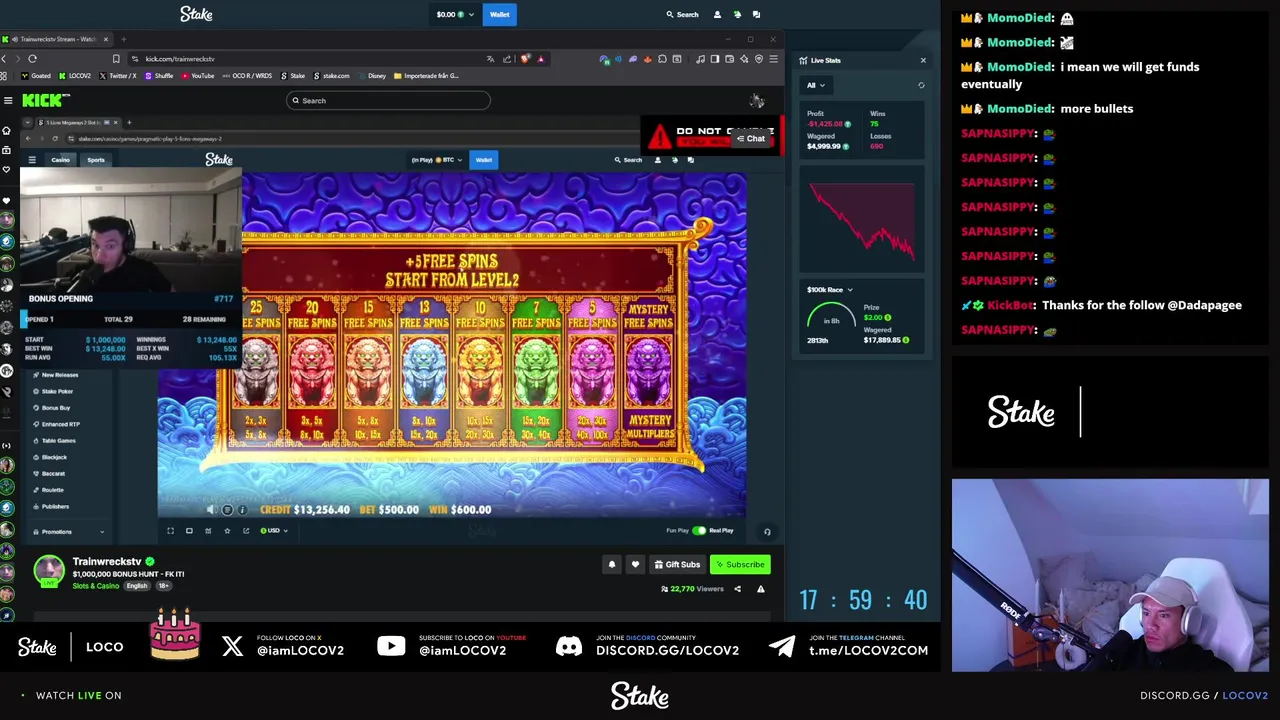Toggle stream notifications bell
Screen dimensions: 1280x720
coord(612,565)
